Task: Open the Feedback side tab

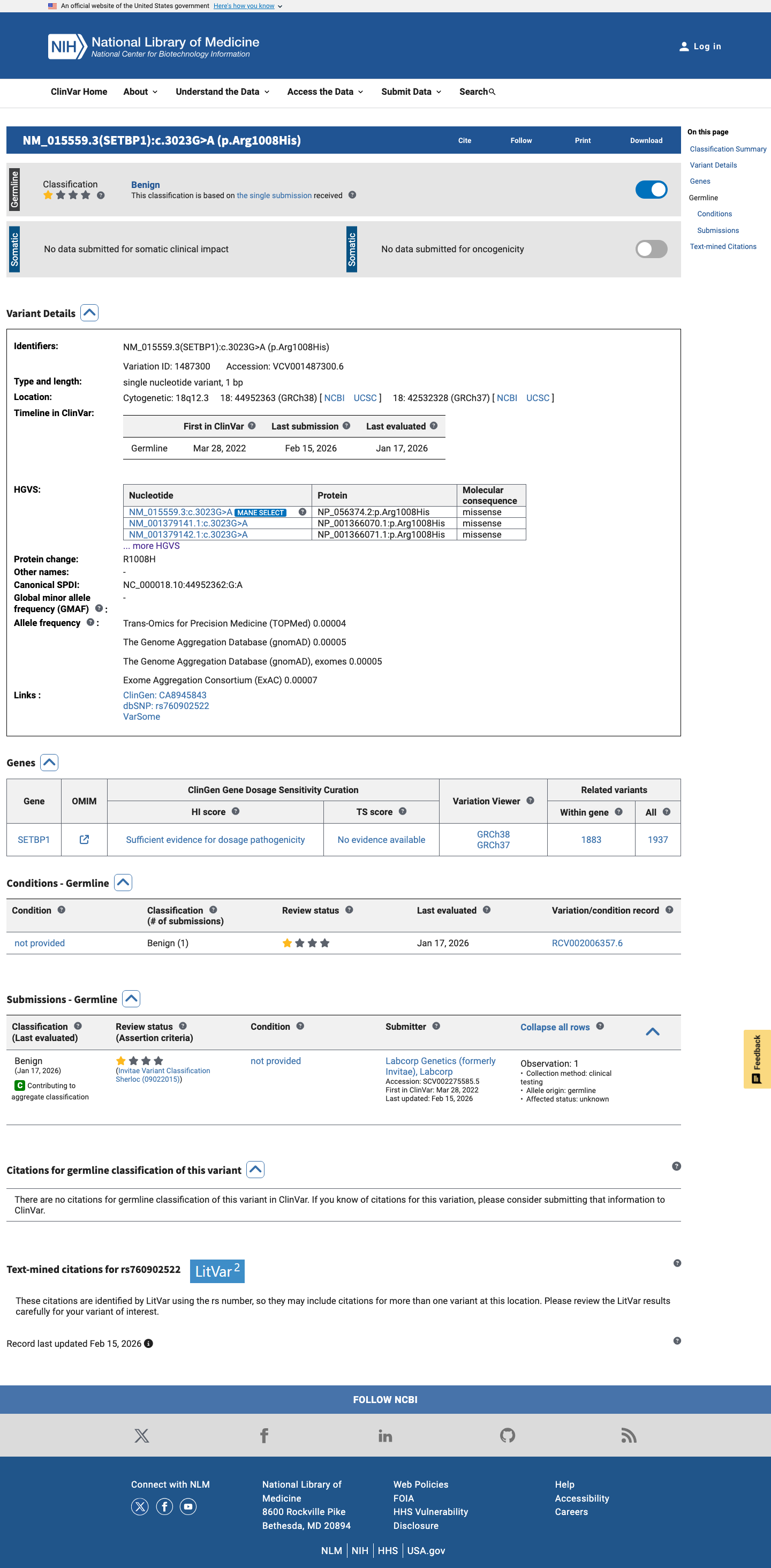Action: click(x=757, y=1059)
